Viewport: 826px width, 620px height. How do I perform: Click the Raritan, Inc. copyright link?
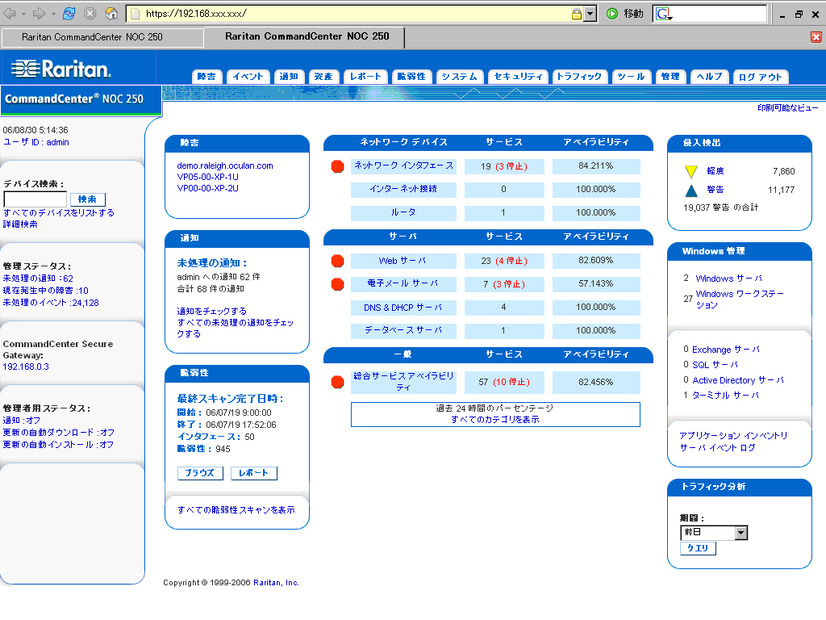[x=276, y=583]
